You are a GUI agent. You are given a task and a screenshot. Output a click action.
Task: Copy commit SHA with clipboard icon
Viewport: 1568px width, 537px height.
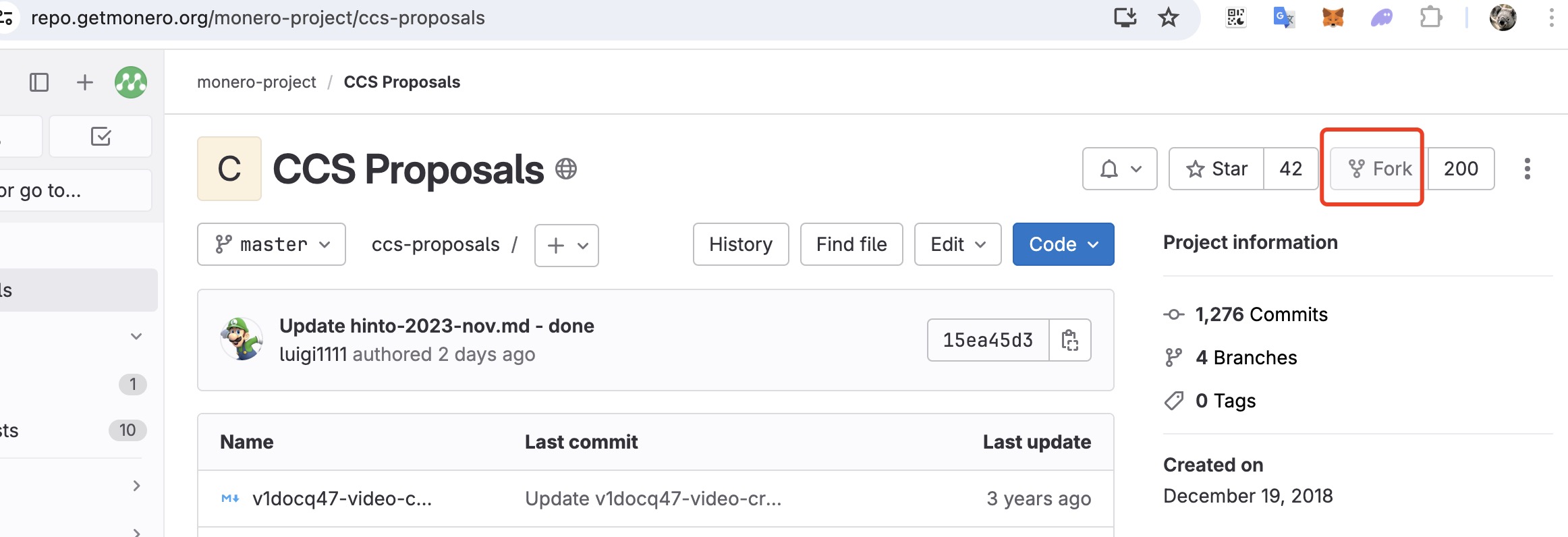(1070, 340)
